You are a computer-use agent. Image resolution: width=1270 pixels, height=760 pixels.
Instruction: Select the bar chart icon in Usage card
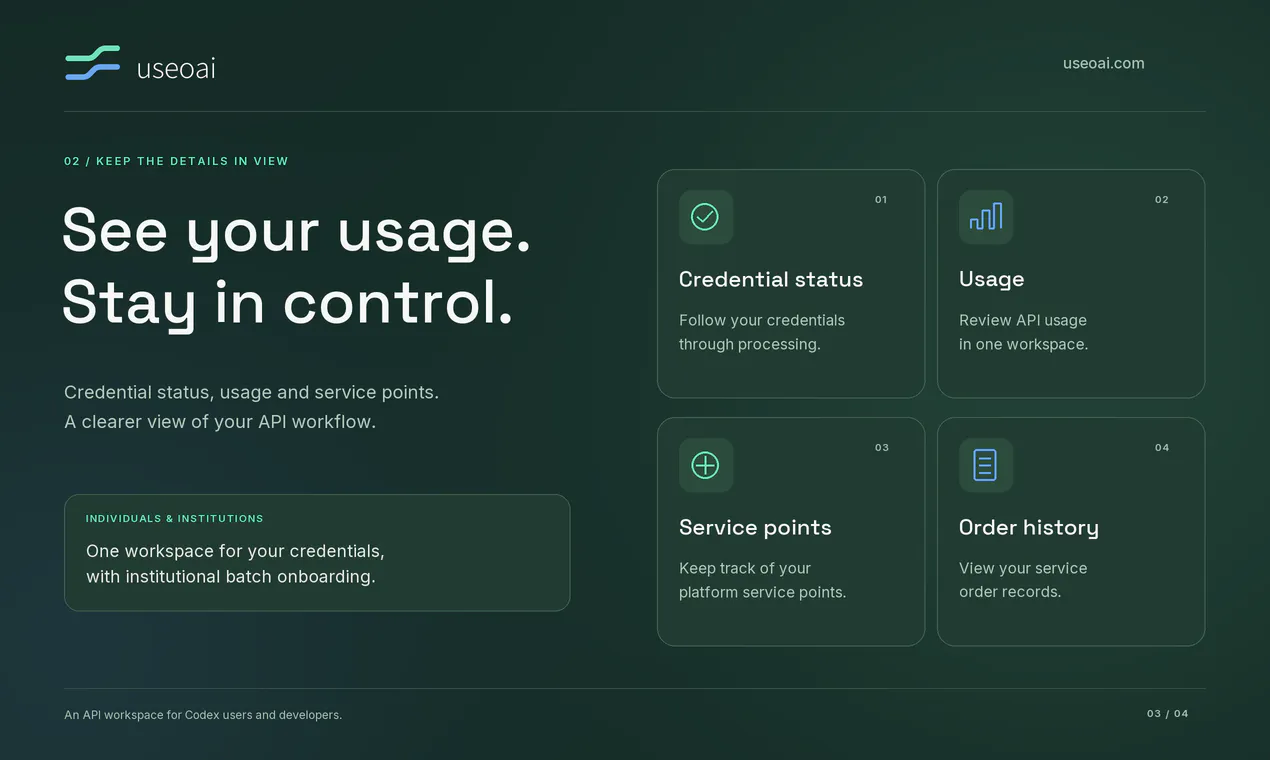pos(986,217)
